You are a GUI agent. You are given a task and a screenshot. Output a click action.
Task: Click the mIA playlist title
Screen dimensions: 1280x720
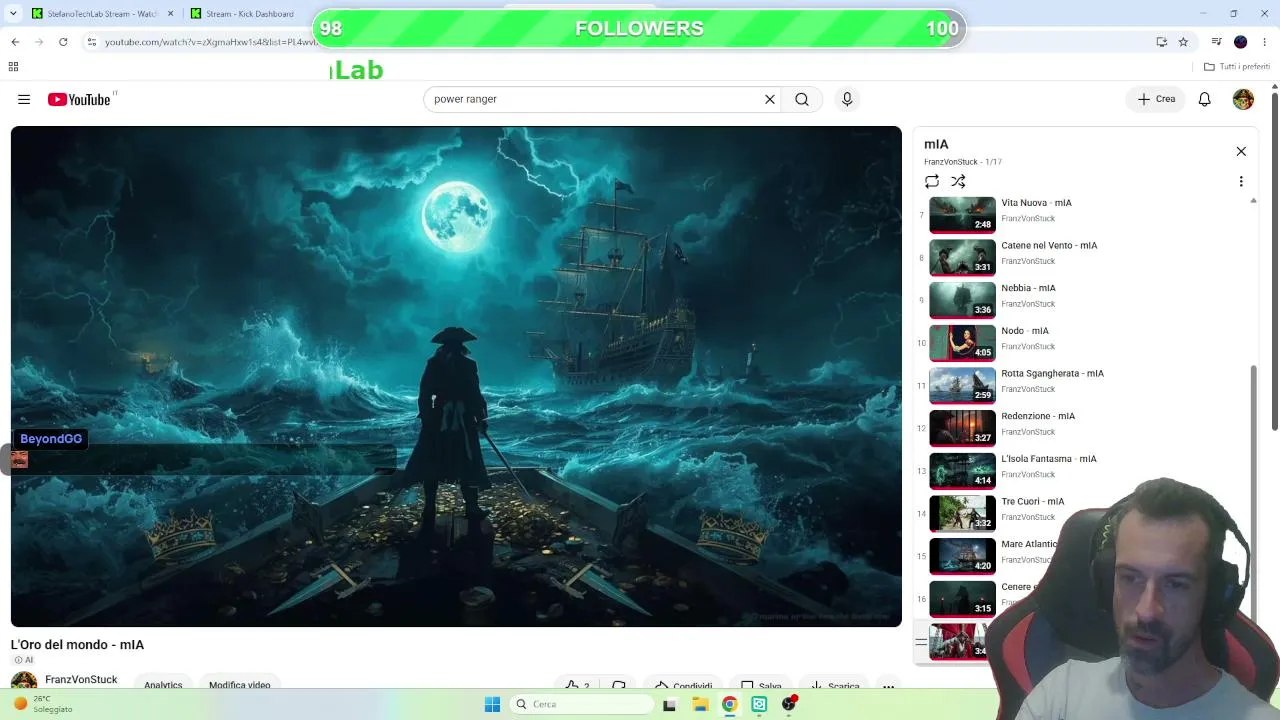tap(936, 144)
